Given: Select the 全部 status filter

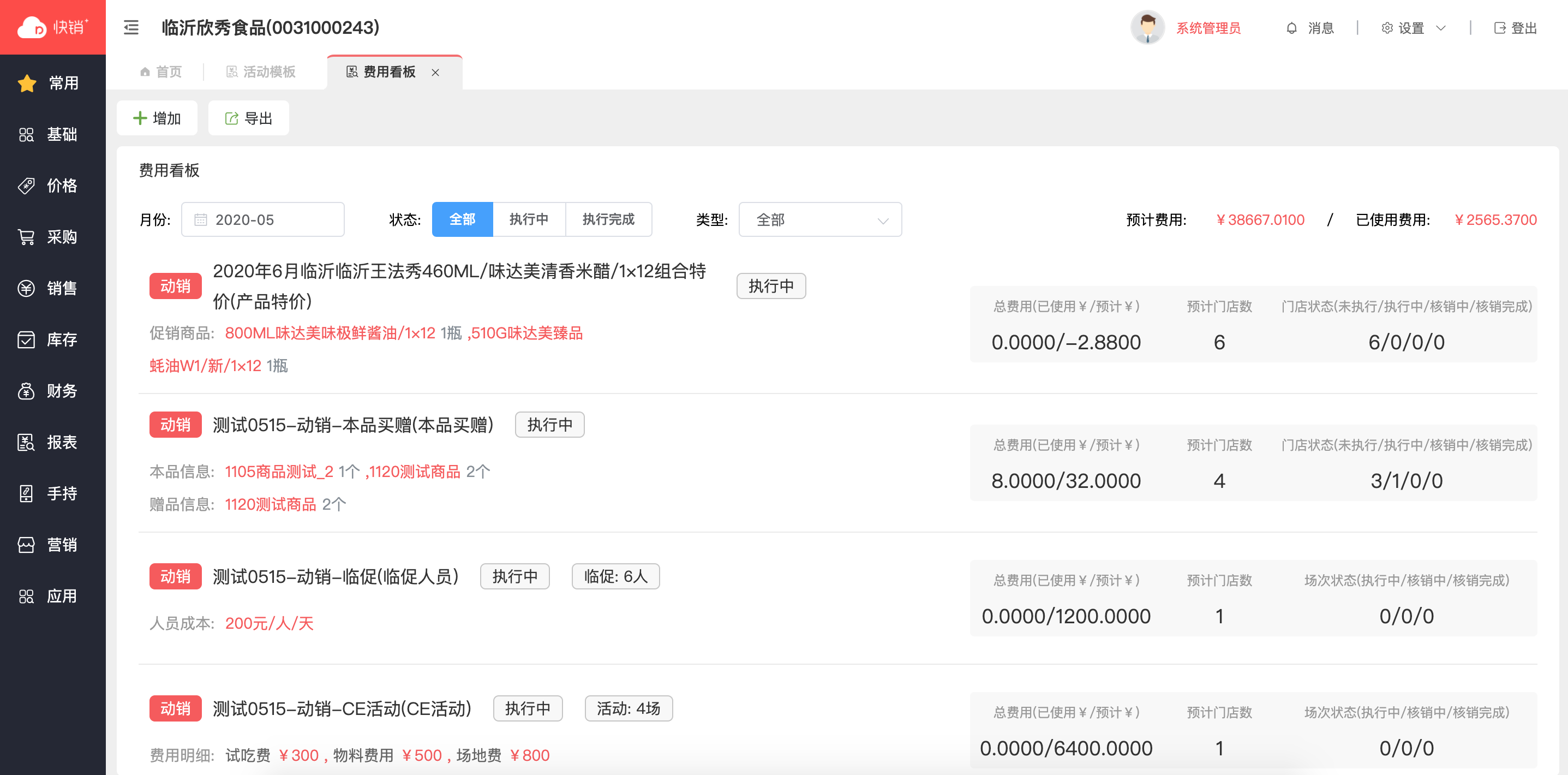Looking at the screenshot, I should (462, 219).
